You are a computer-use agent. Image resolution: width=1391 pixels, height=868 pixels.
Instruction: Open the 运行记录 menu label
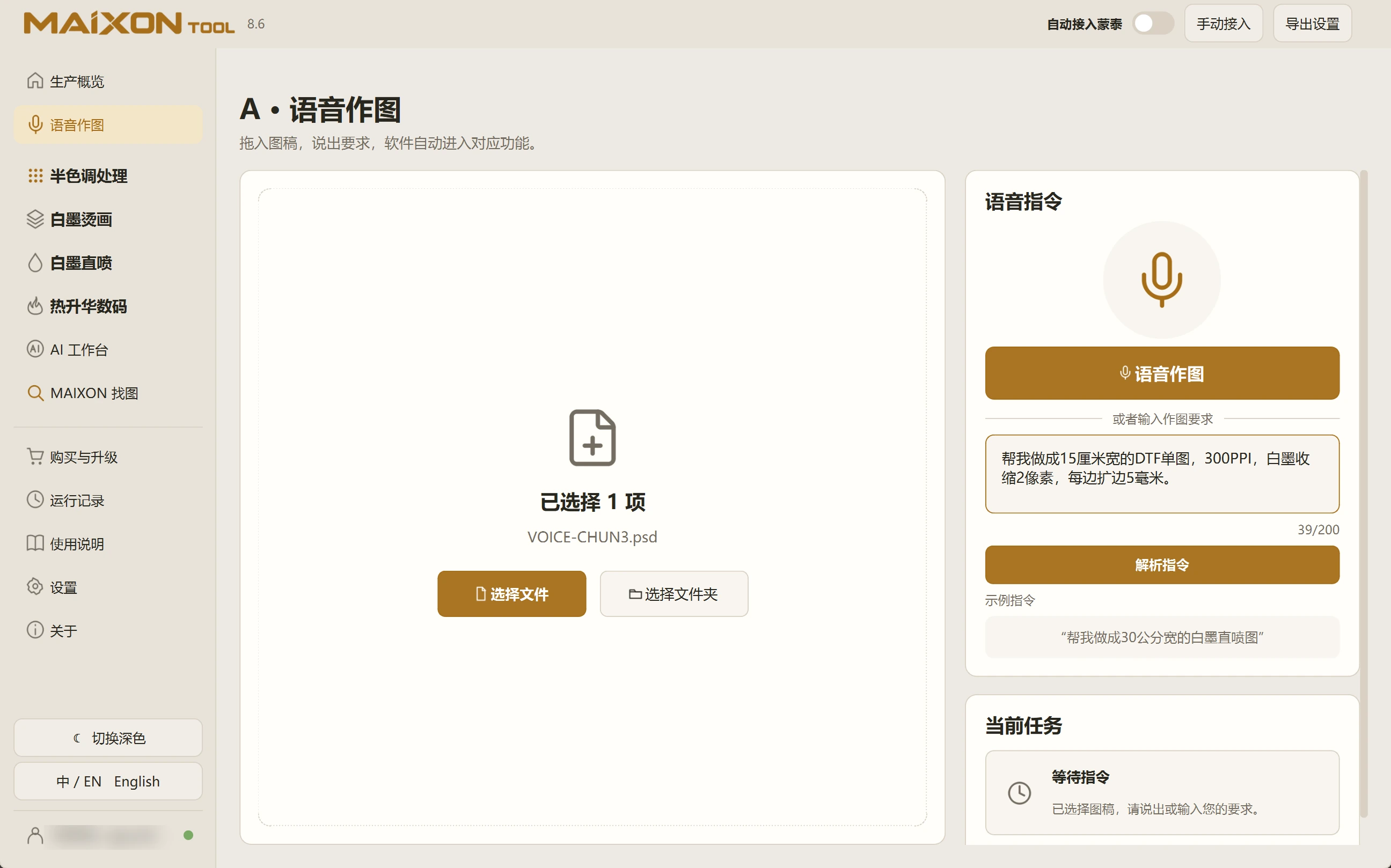pyautogui.click(x=77, y=501)
